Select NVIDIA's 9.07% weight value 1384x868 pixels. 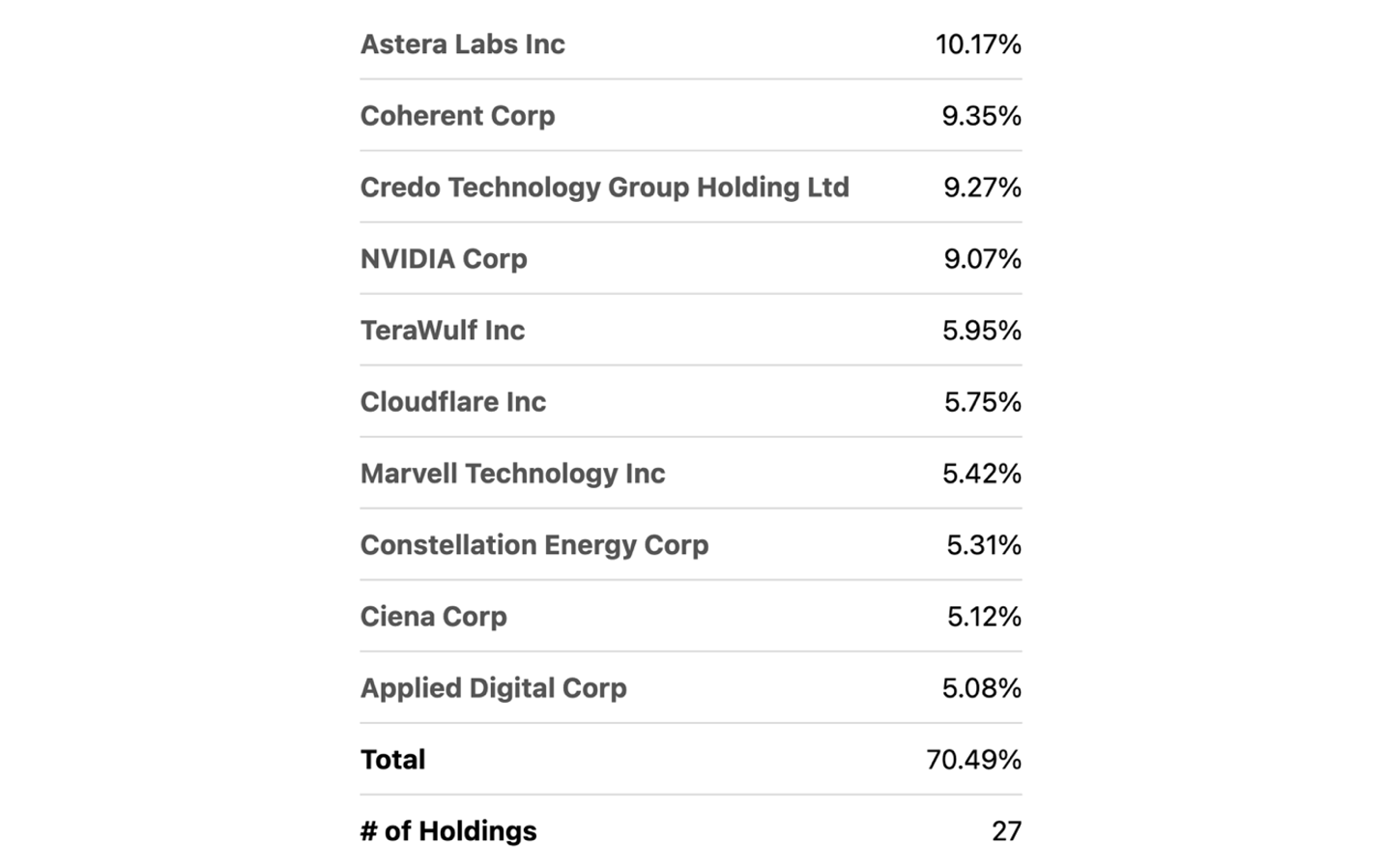(982, 259)
